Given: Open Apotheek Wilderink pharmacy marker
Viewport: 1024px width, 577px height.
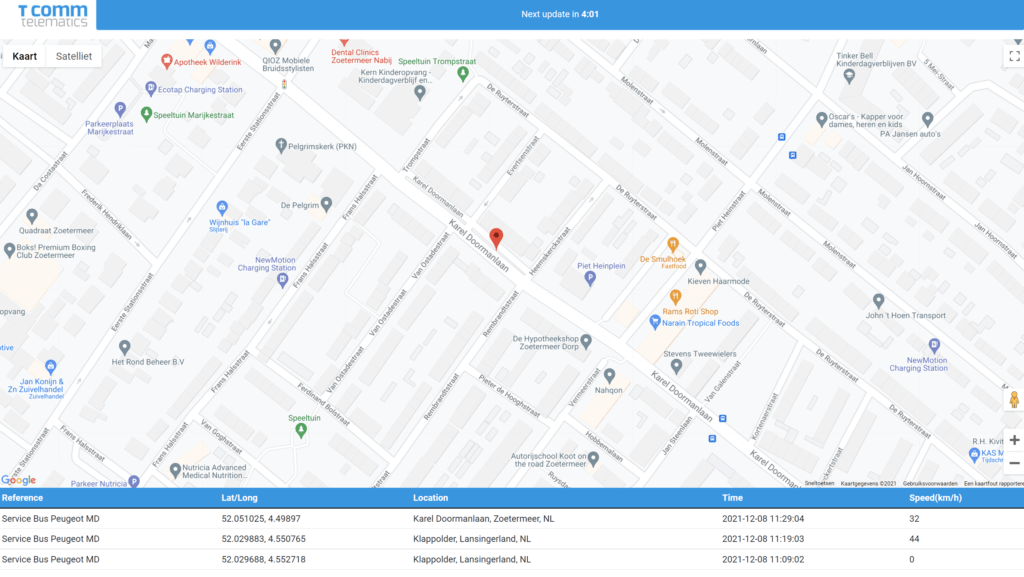Looking at the screenshot, I should coord(167,61).
